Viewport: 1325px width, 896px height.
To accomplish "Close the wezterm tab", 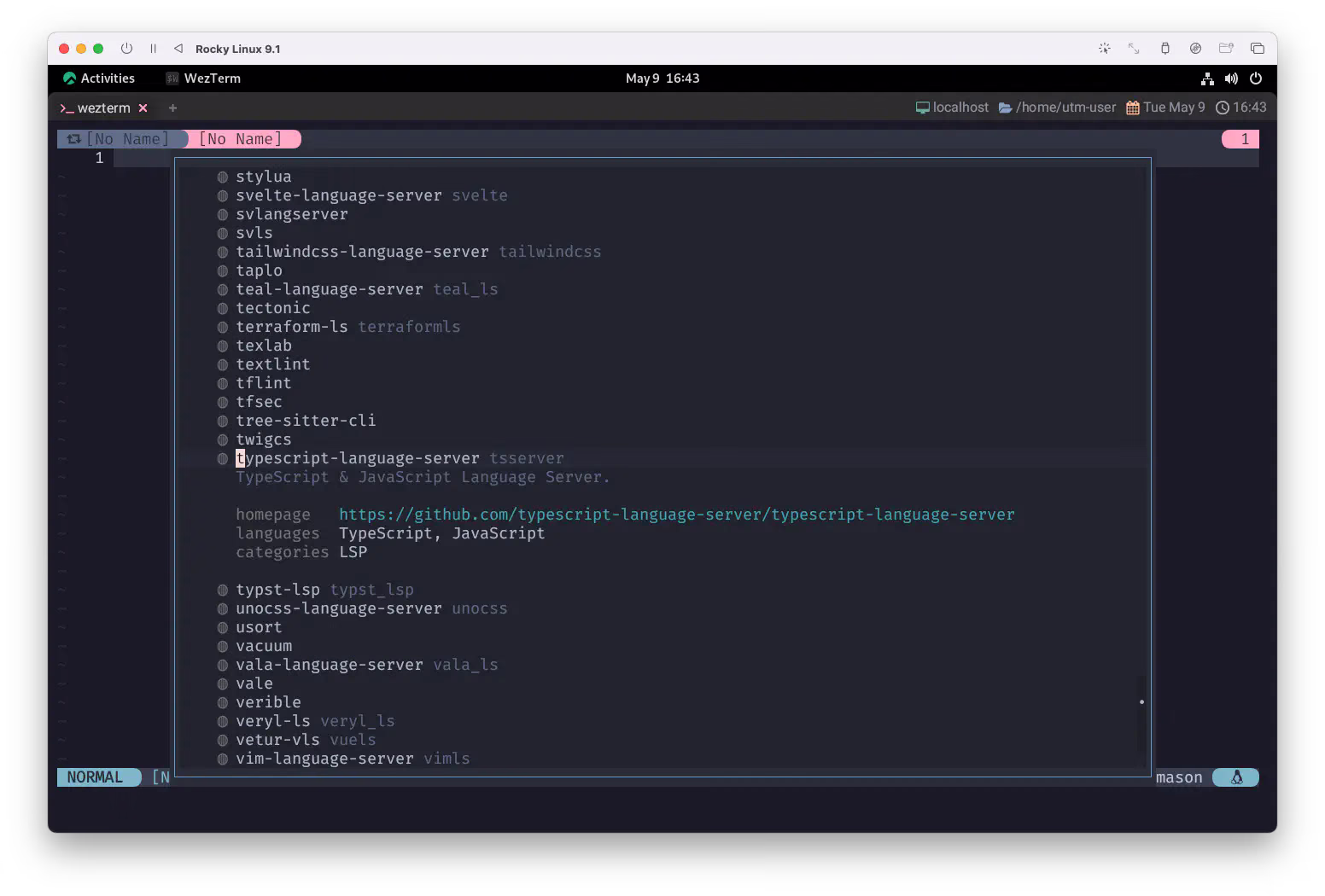I will pos(143,108).
